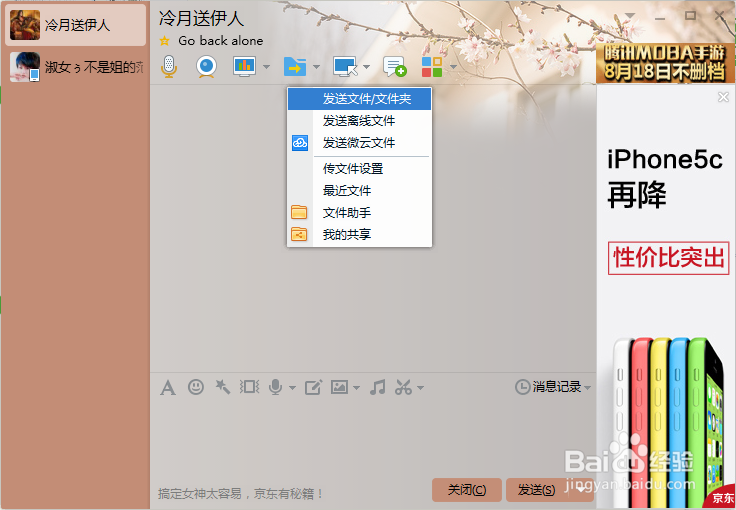This screenshot has width=736, height=510.
Task: Open 文件助手 from the menu
Action: 359,213
